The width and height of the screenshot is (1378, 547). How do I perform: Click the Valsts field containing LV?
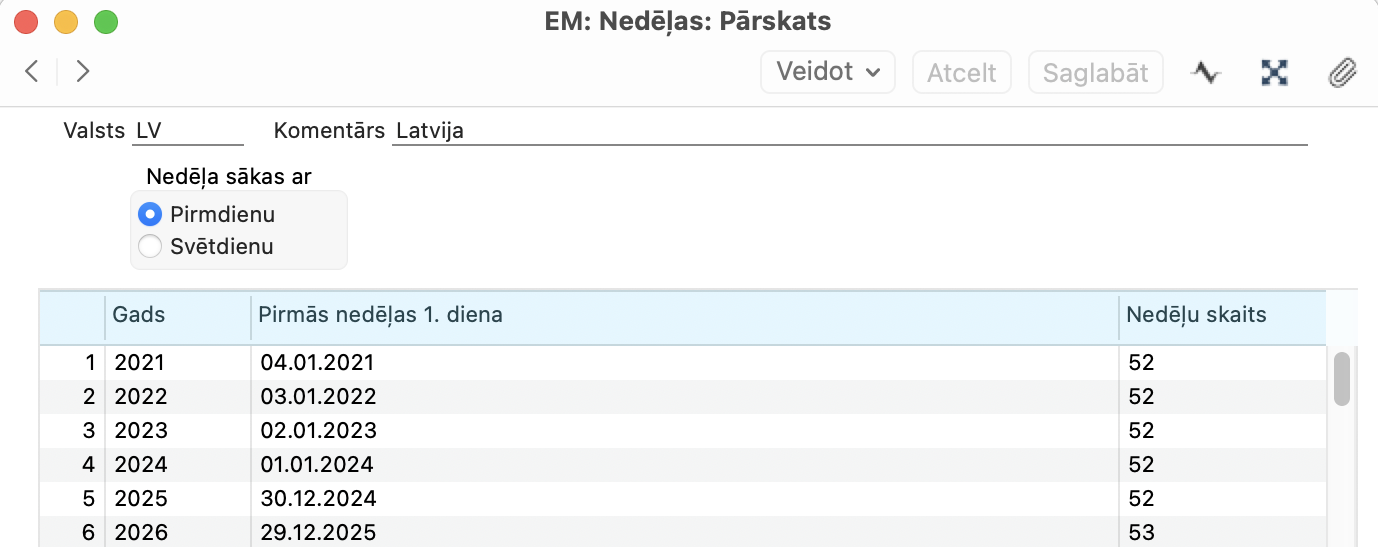[x=188, y=131]
